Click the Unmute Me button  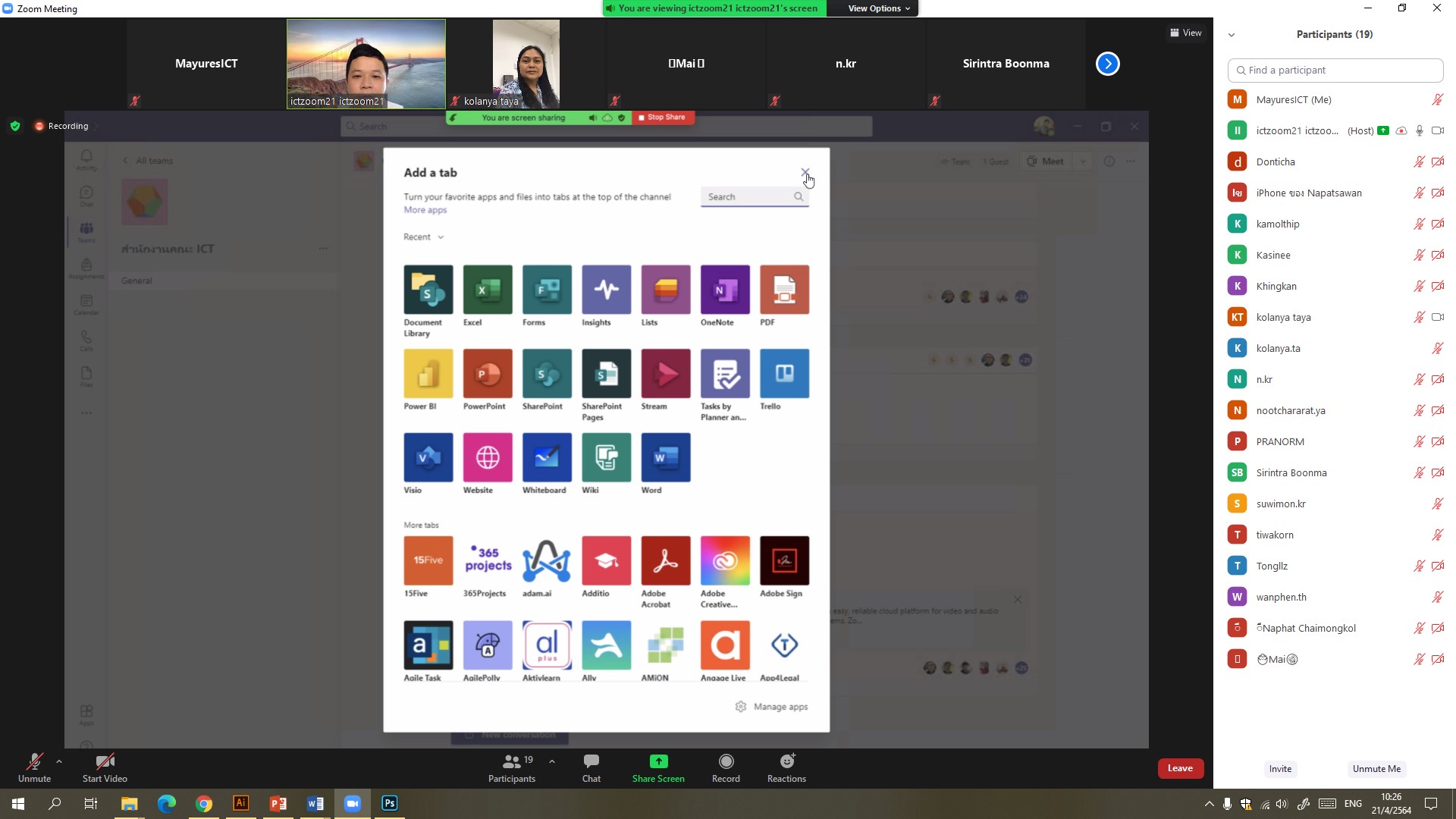[x=1376, y=769]
